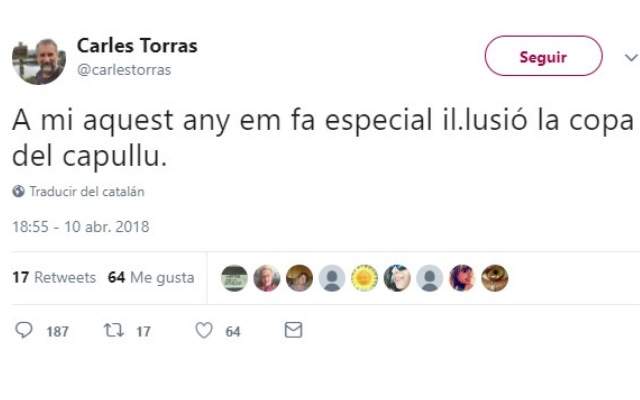Open the first gray default liker avatar

[x=332, y=278]
